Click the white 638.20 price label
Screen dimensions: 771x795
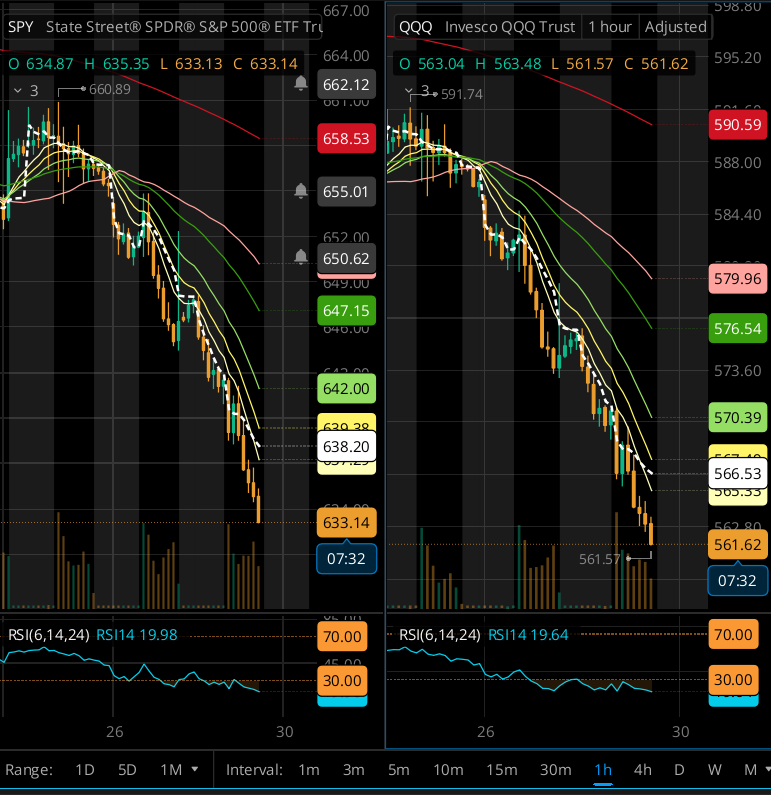pos(347,446)
